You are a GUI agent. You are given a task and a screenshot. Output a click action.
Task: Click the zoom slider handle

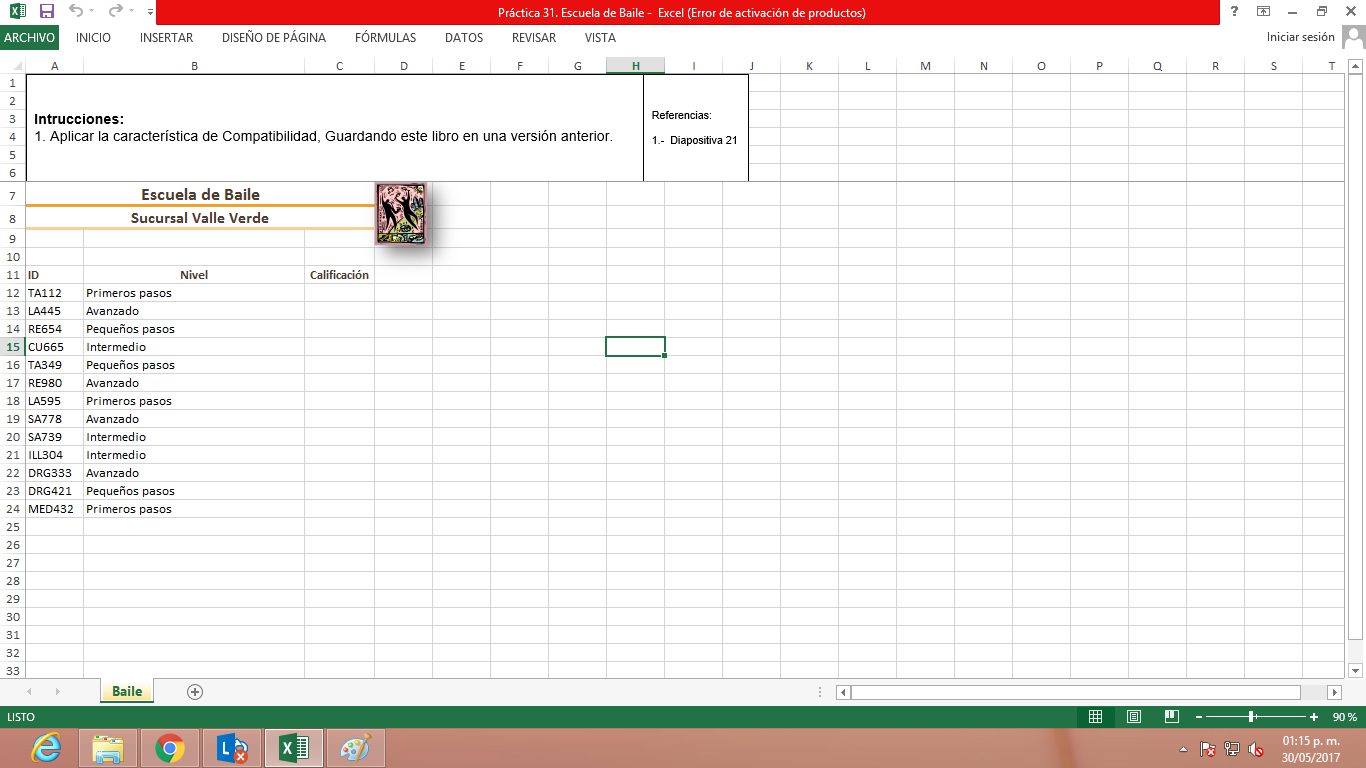(x=1252, y=717)
